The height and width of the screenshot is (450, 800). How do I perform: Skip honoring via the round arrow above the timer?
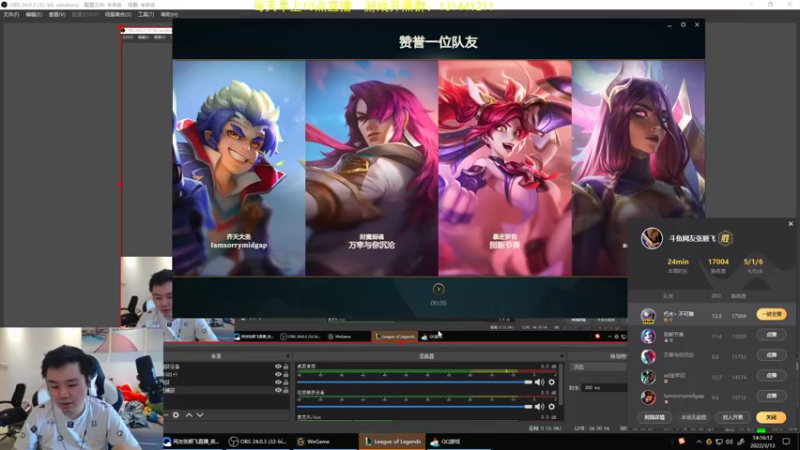(438, 289)
